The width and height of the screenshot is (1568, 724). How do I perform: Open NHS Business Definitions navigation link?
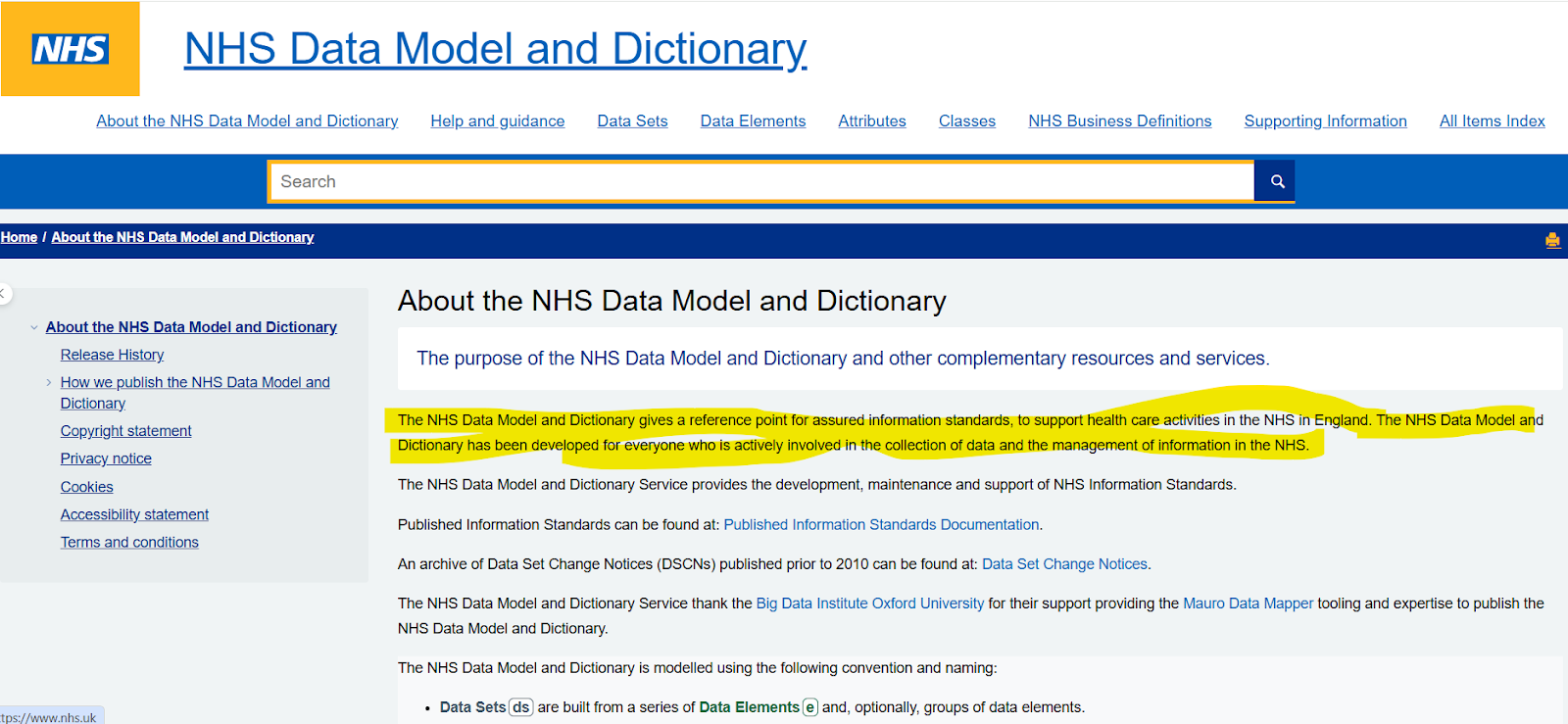coord(1120,121)
